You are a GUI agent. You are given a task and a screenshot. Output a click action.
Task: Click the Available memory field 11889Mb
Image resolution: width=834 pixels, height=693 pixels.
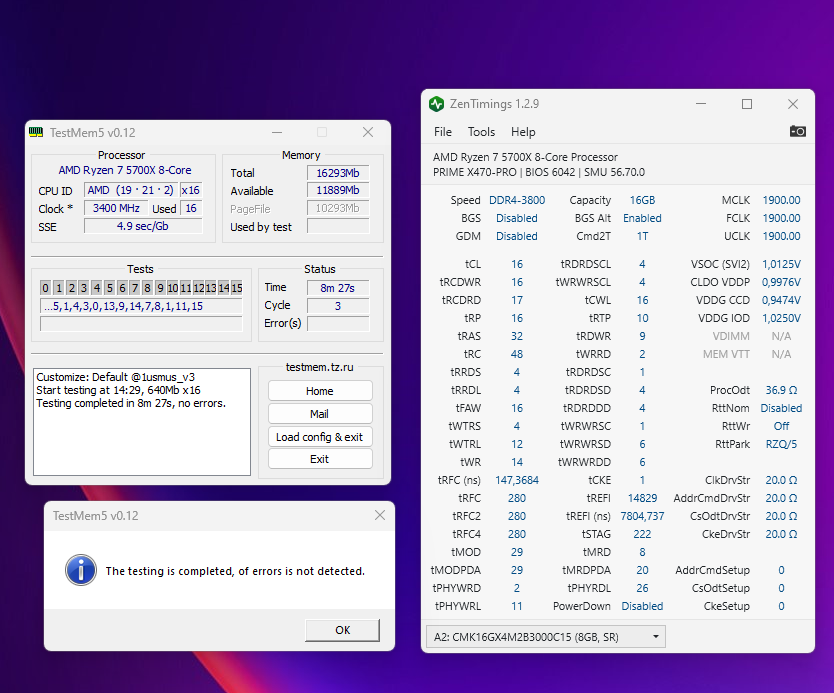click(x=338, y=190)
